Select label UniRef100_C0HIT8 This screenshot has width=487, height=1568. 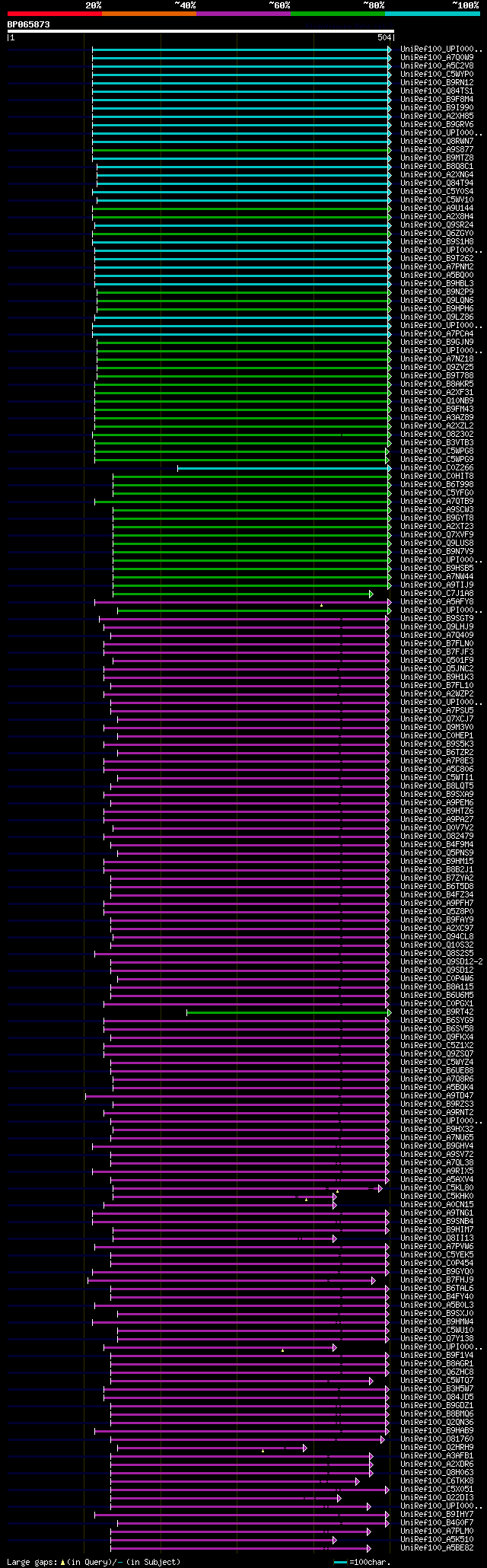437,476
